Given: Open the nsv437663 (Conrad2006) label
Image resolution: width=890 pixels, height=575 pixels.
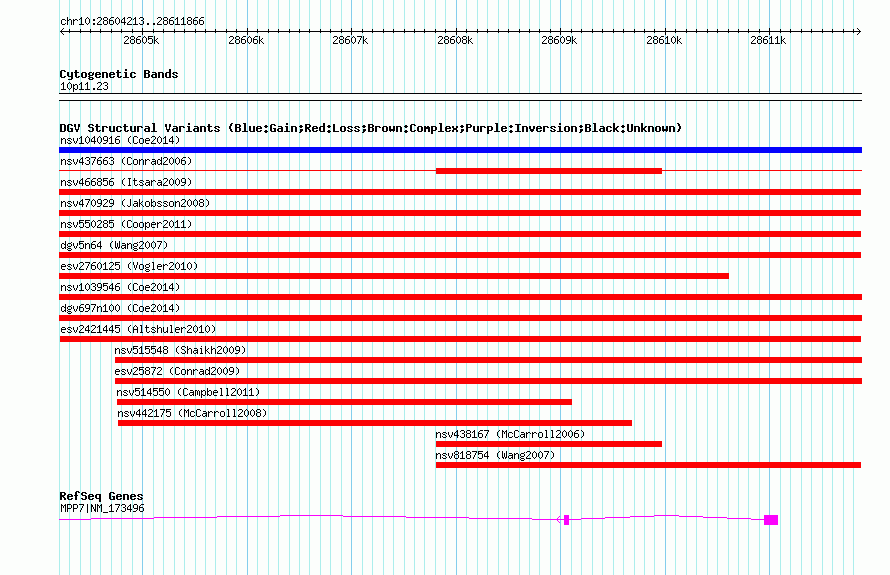Looking at the screenshot, I should coord(126,161).
